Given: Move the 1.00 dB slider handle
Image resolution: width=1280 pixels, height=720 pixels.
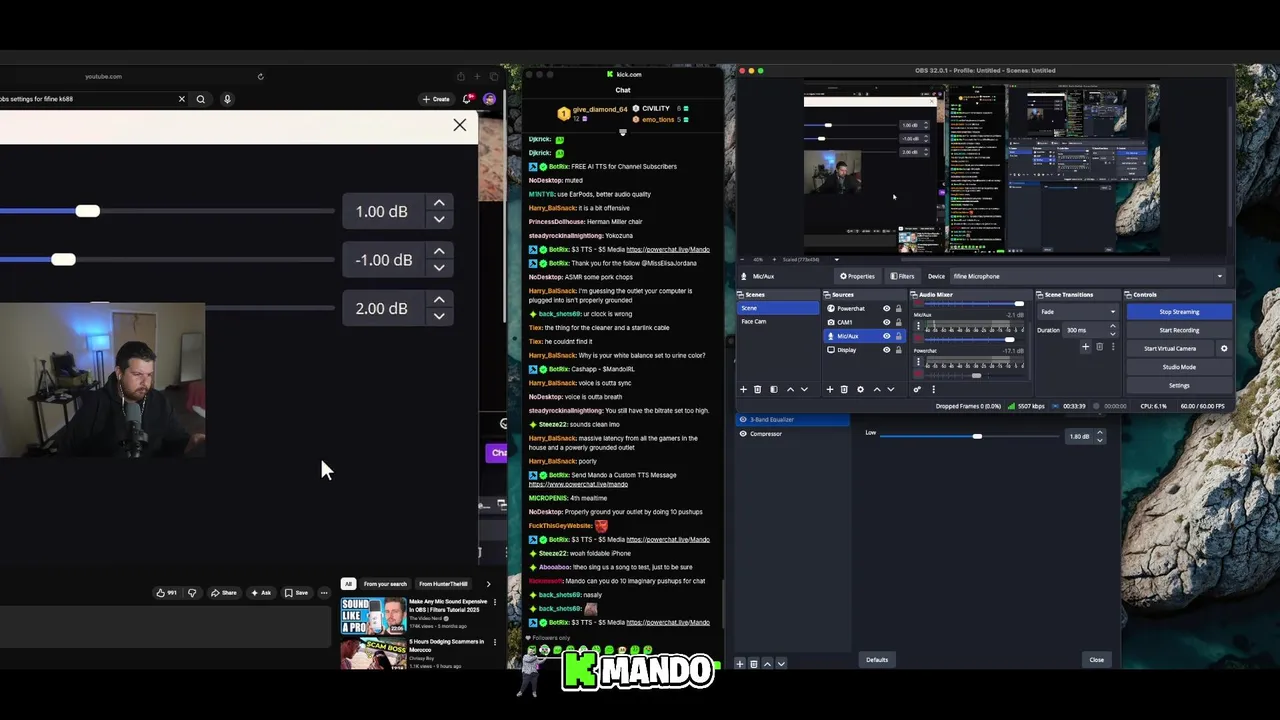Looking at the screenshot, I should 87,211.
